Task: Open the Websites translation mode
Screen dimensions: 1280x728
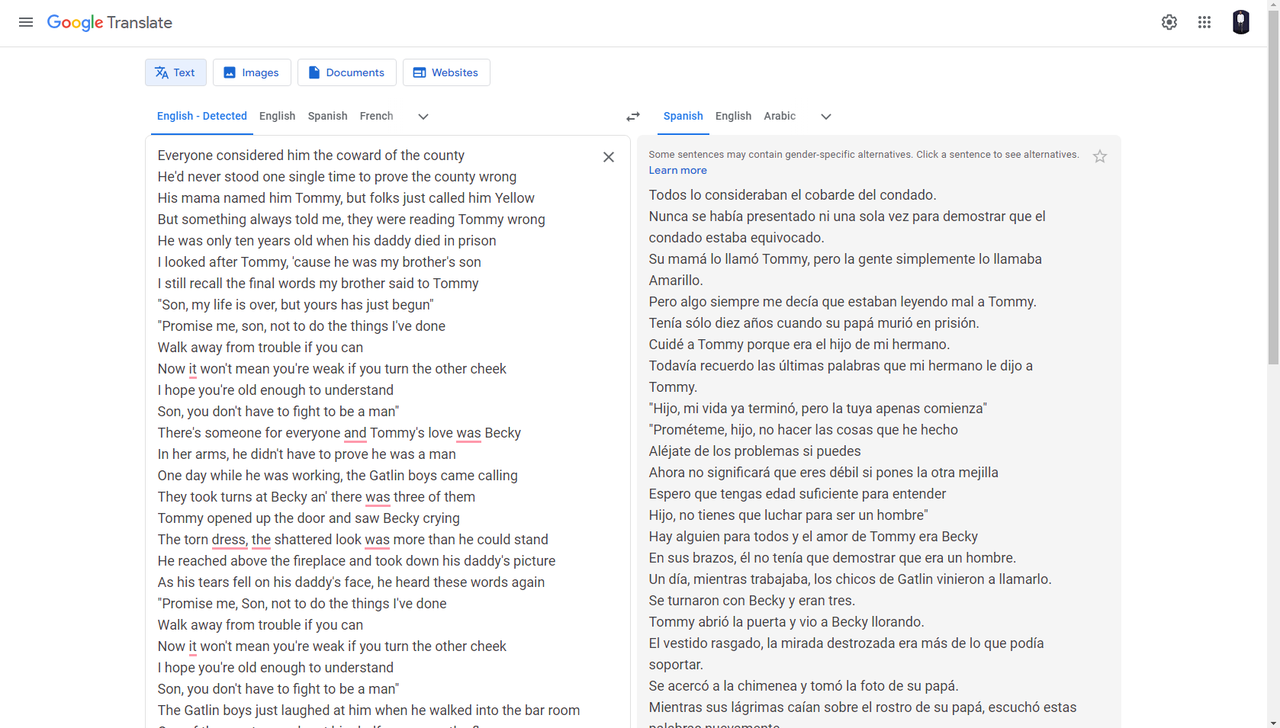Action: (x=446, y=72)
